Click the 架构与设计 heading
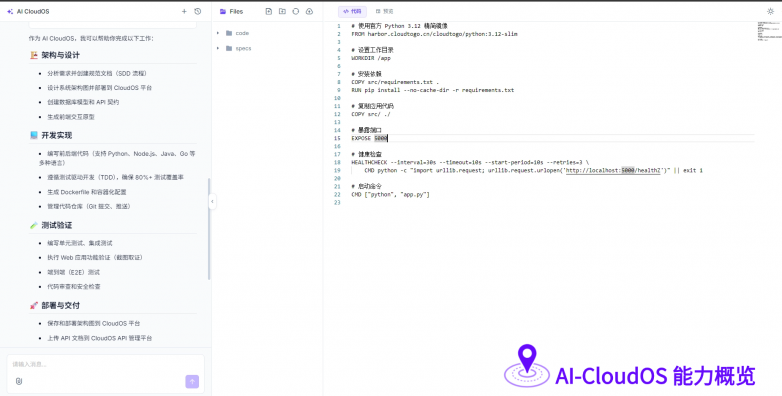This screenshot has width=782, height=396. (x=60, y=55)
